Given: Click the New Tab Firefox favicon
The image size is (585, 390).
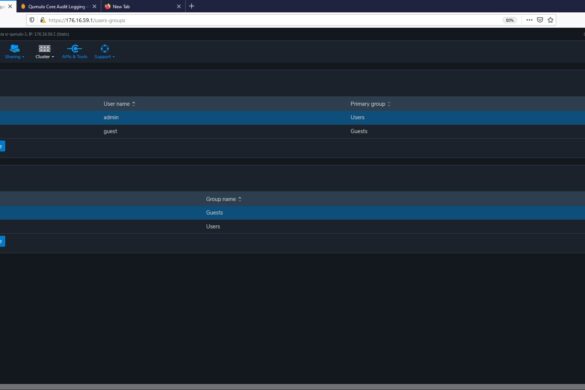Looking at the screenshot, I should point(108,6).
